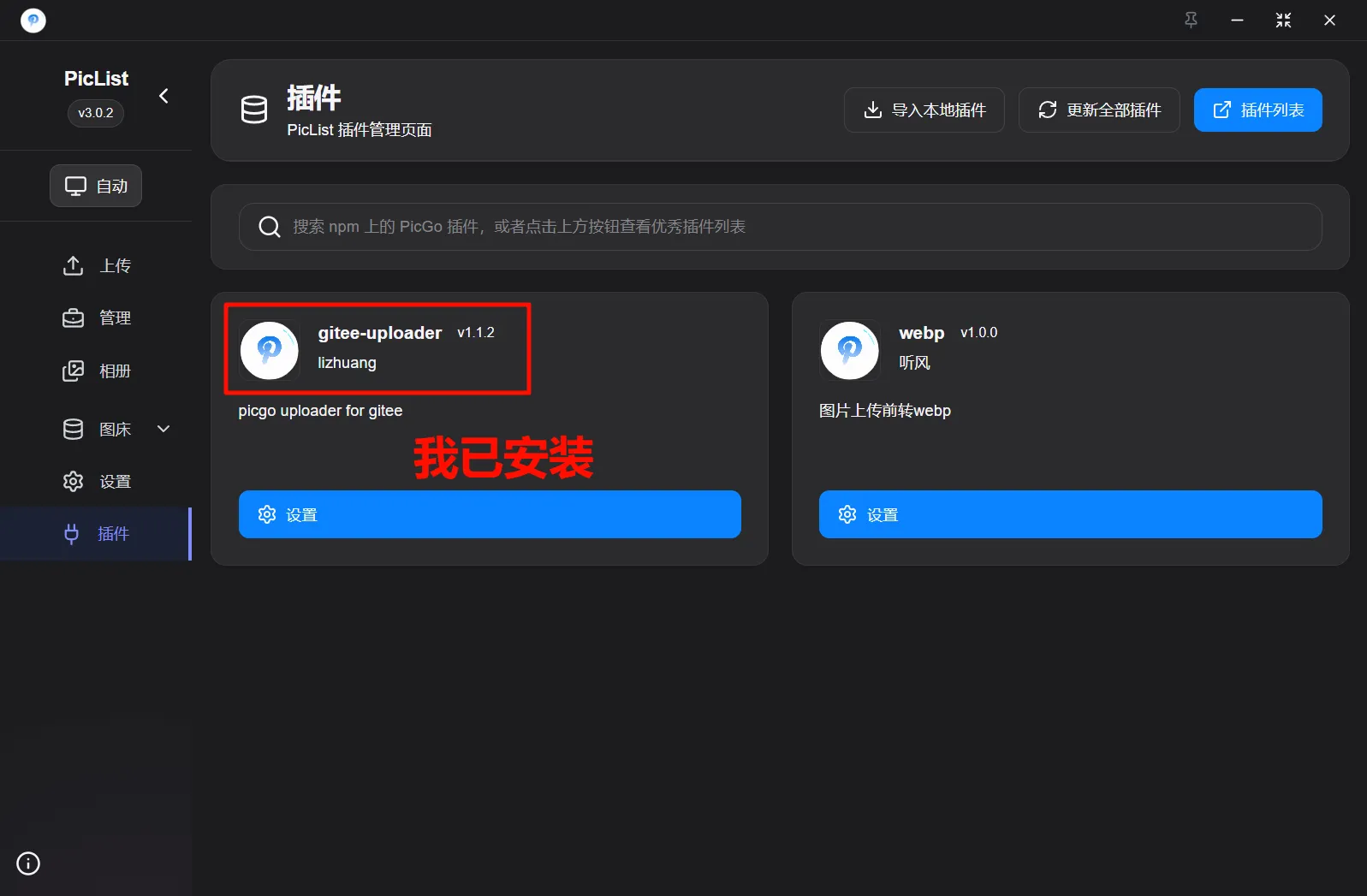Image resolution: width=1367 pixels, height=896 pixels.
Task: Minimize the PicList window
Action: tap(1237, 20)
